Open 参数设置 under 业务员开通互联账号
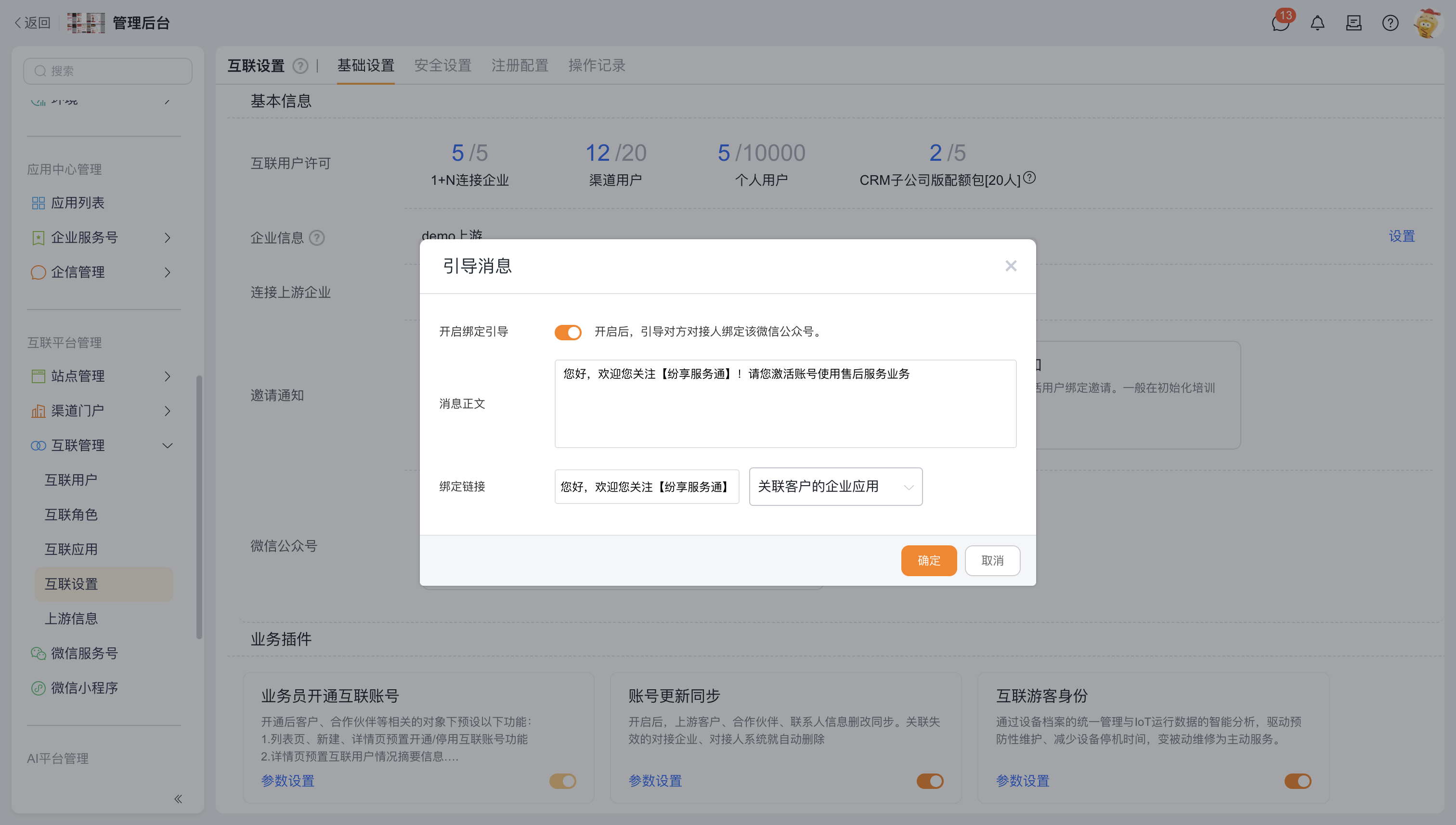 [287, 781]
